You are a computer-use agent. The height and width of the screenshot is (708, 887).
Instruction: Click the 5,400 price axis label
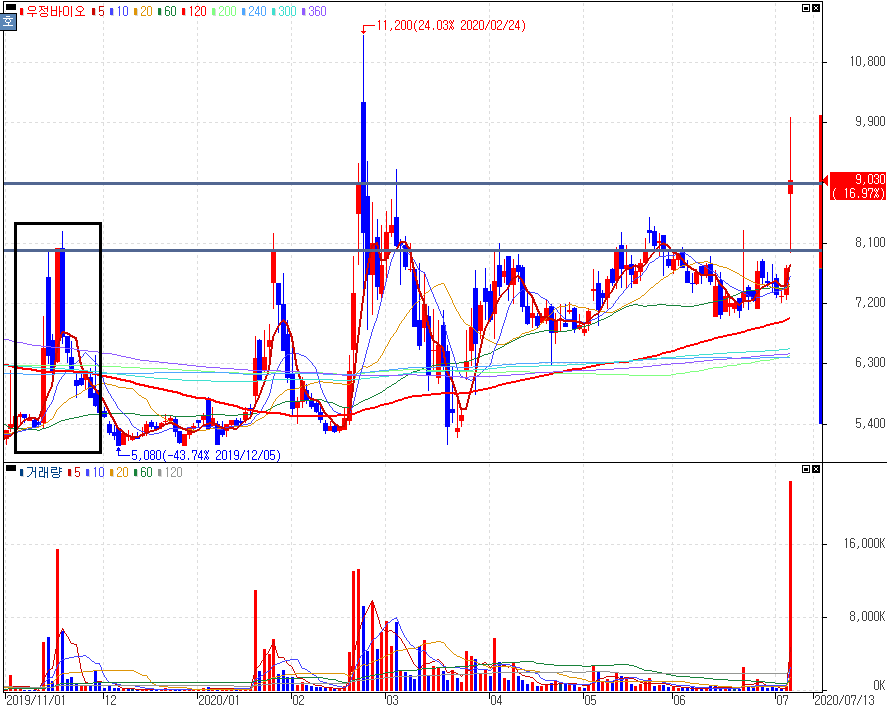pos(869,423)
